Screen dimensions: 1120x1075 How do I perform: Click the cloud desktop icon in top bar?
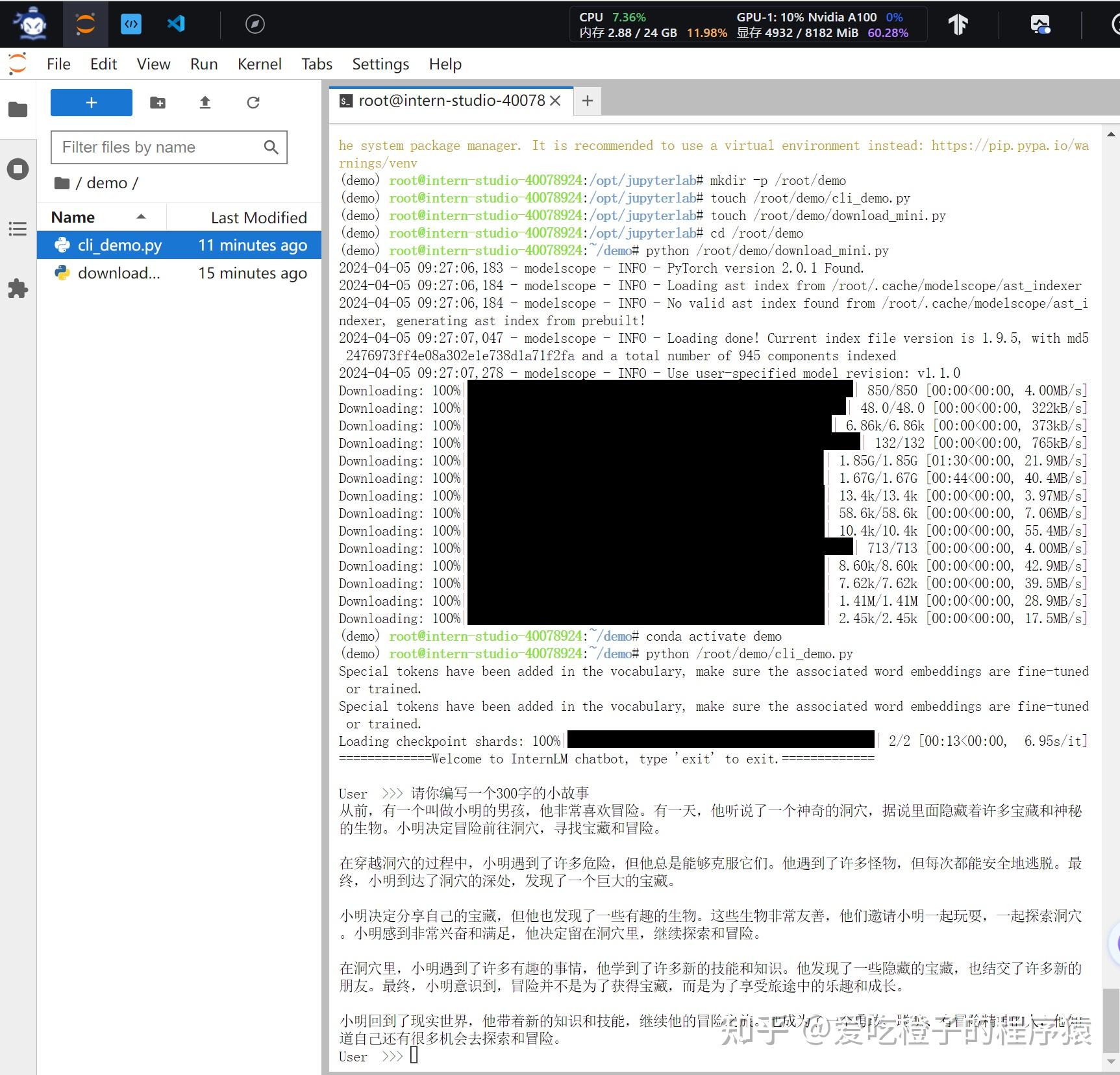pos(1040,25)
